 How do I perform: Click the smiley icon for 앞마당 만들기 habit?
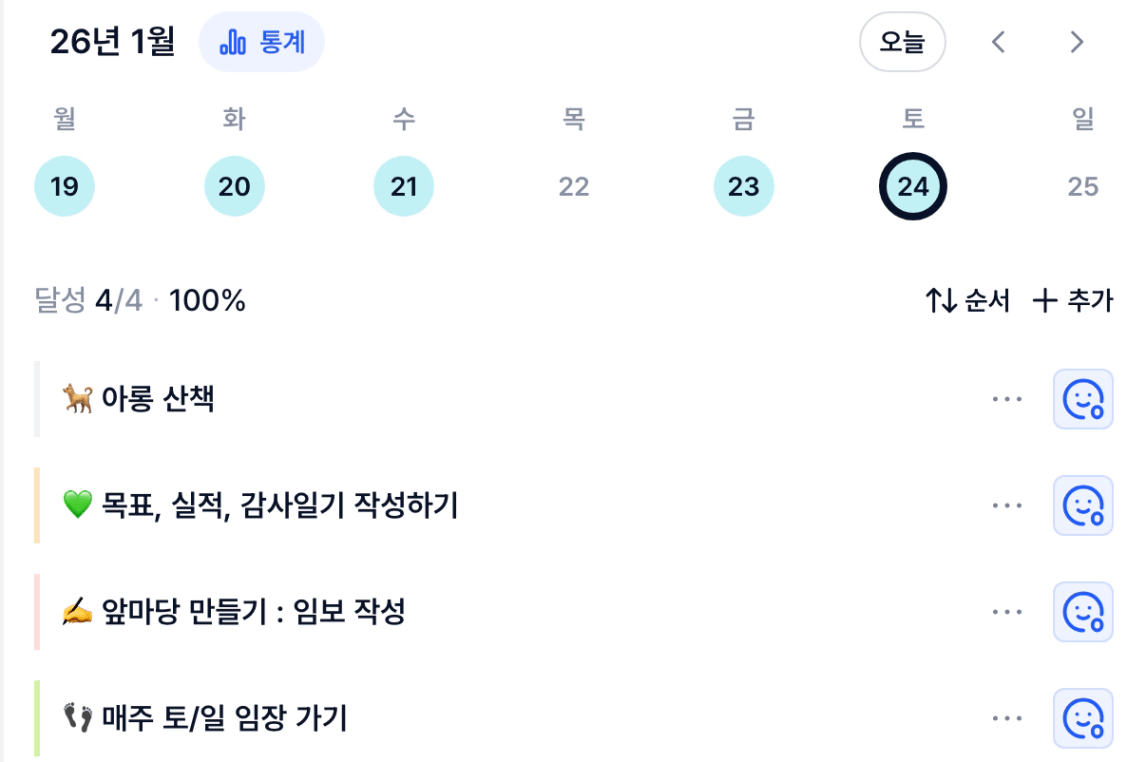[1082, 612]
